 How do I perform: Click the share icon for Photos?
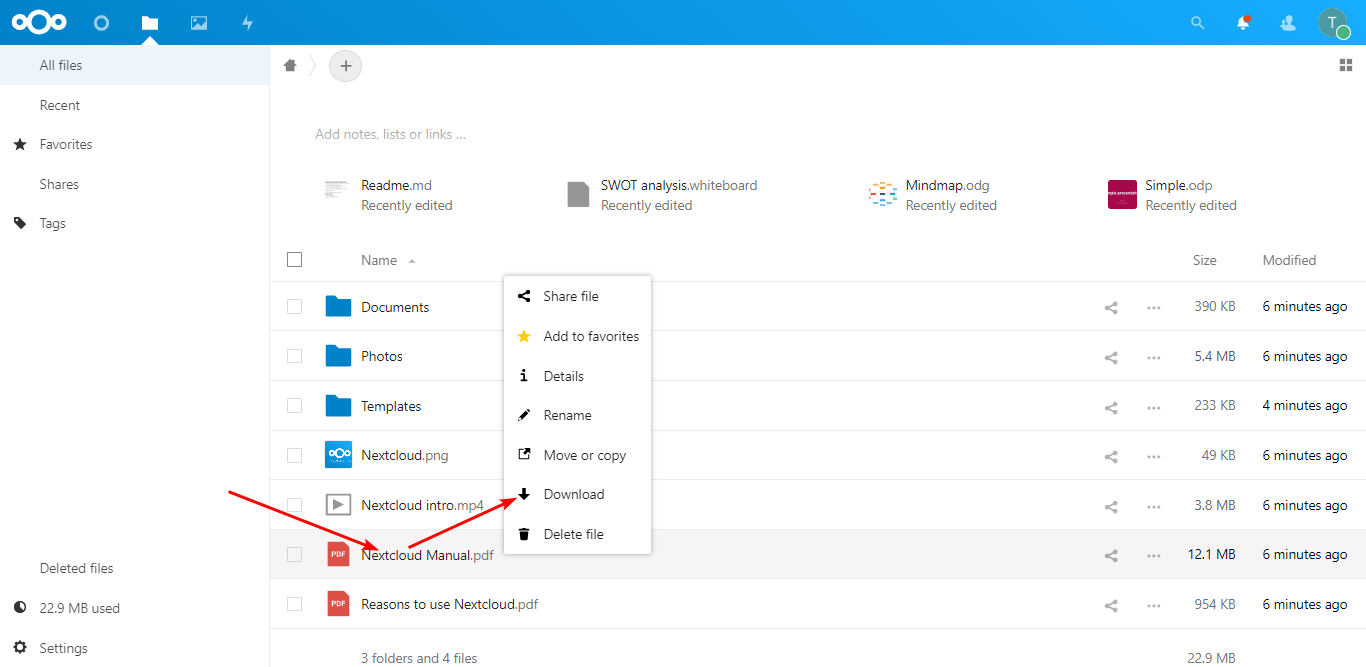pyautogui.click(x=1110, y=357)
